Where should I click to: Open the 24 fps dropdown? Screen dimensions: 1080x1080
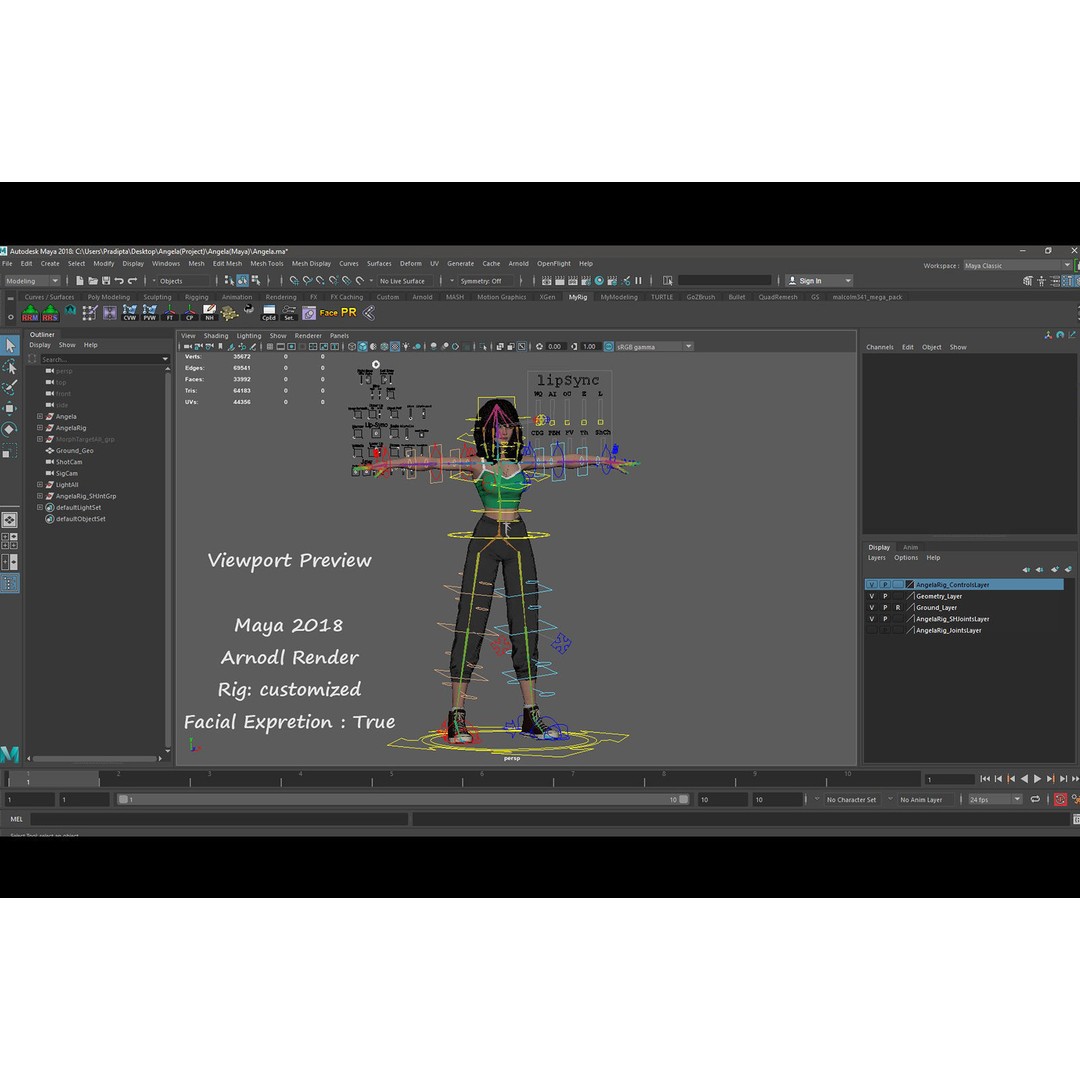point(995,799)
